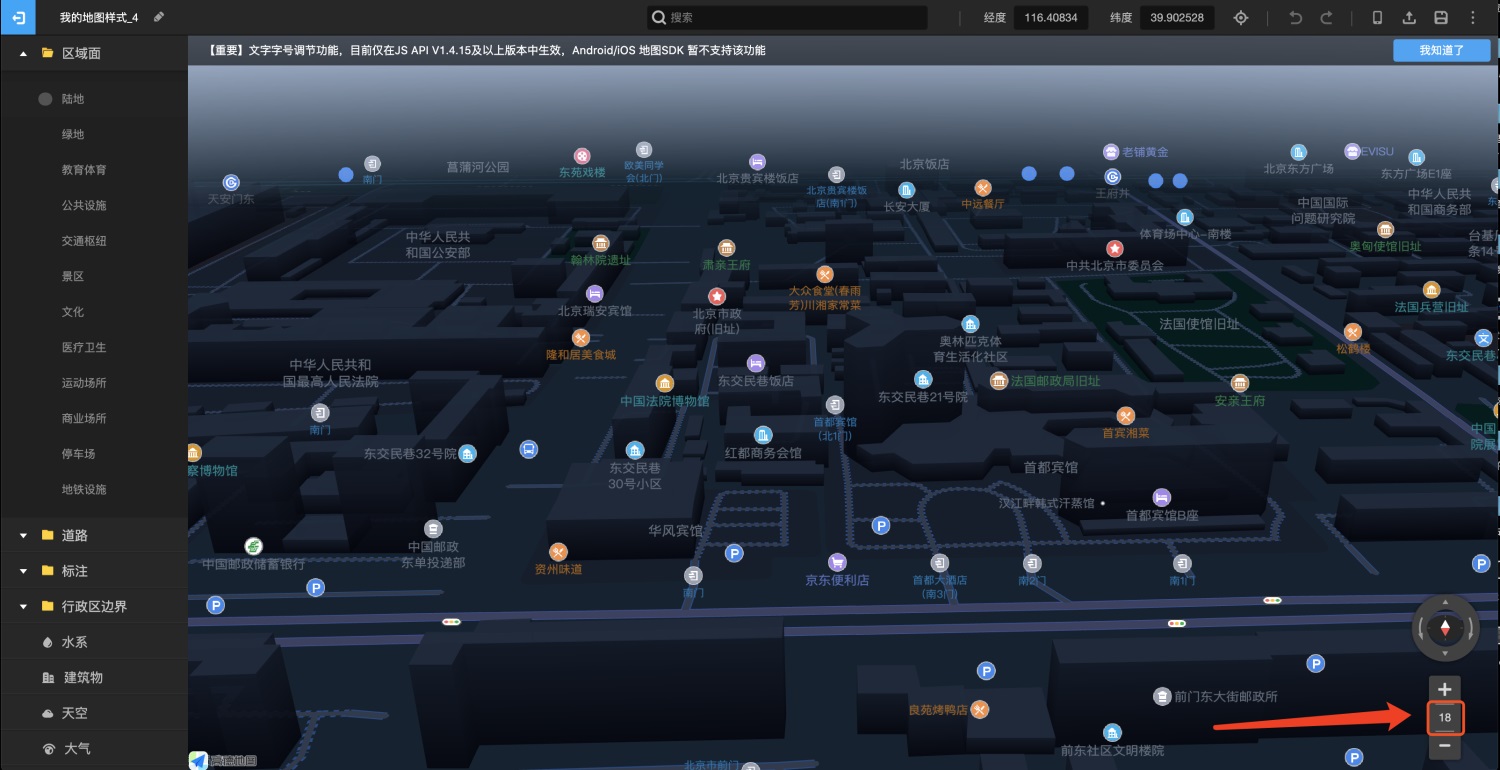Image resolution: width=1500 pixels, height=770 pixels.
Task: Expand the 行政区边界 group arrow
Action: tap(23, 606)
